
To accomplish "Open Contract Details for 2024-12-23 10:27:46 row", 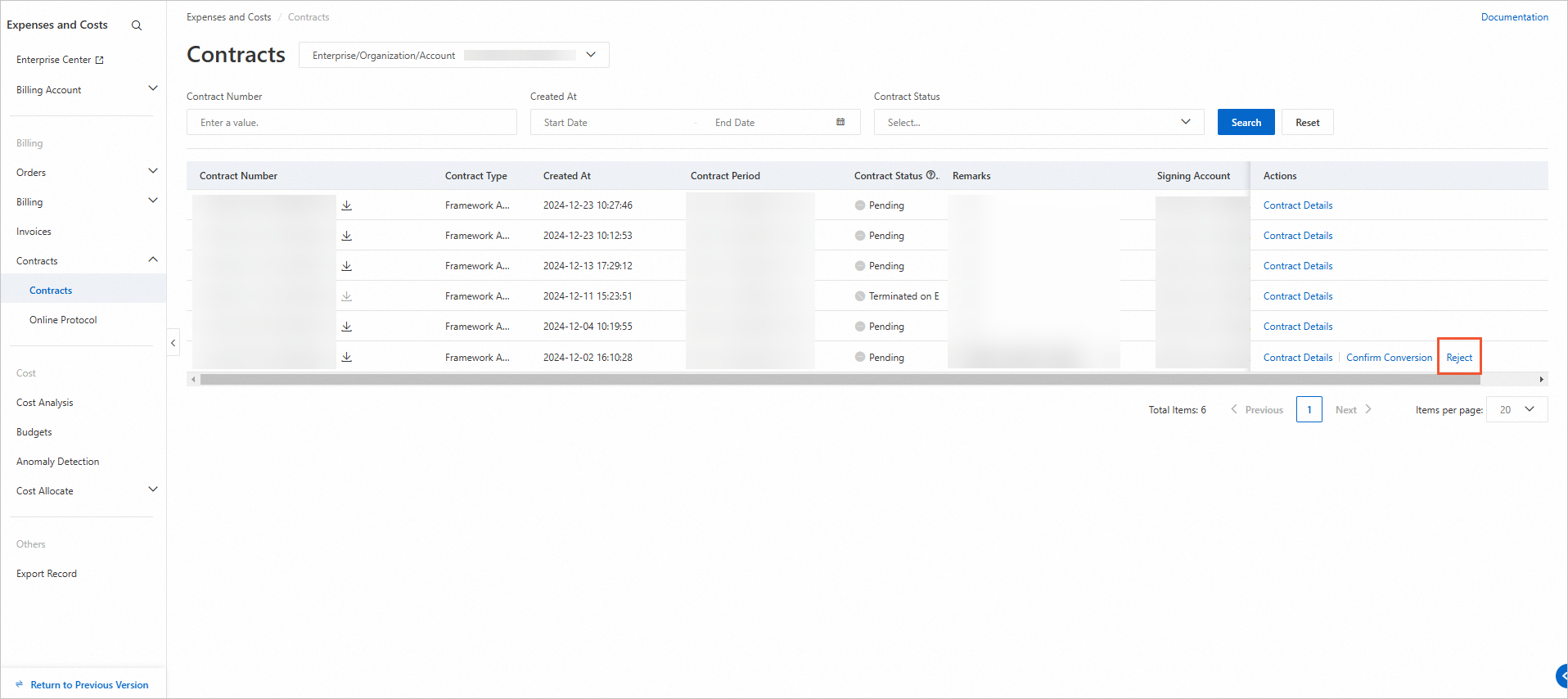I will tap(1298, 205).
